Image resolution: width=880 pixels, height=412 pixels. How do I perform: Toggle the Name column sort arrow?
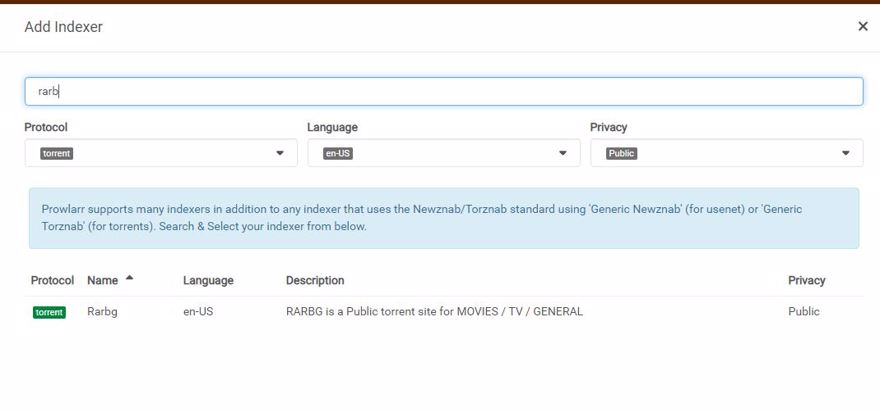[x=130, y=277]
